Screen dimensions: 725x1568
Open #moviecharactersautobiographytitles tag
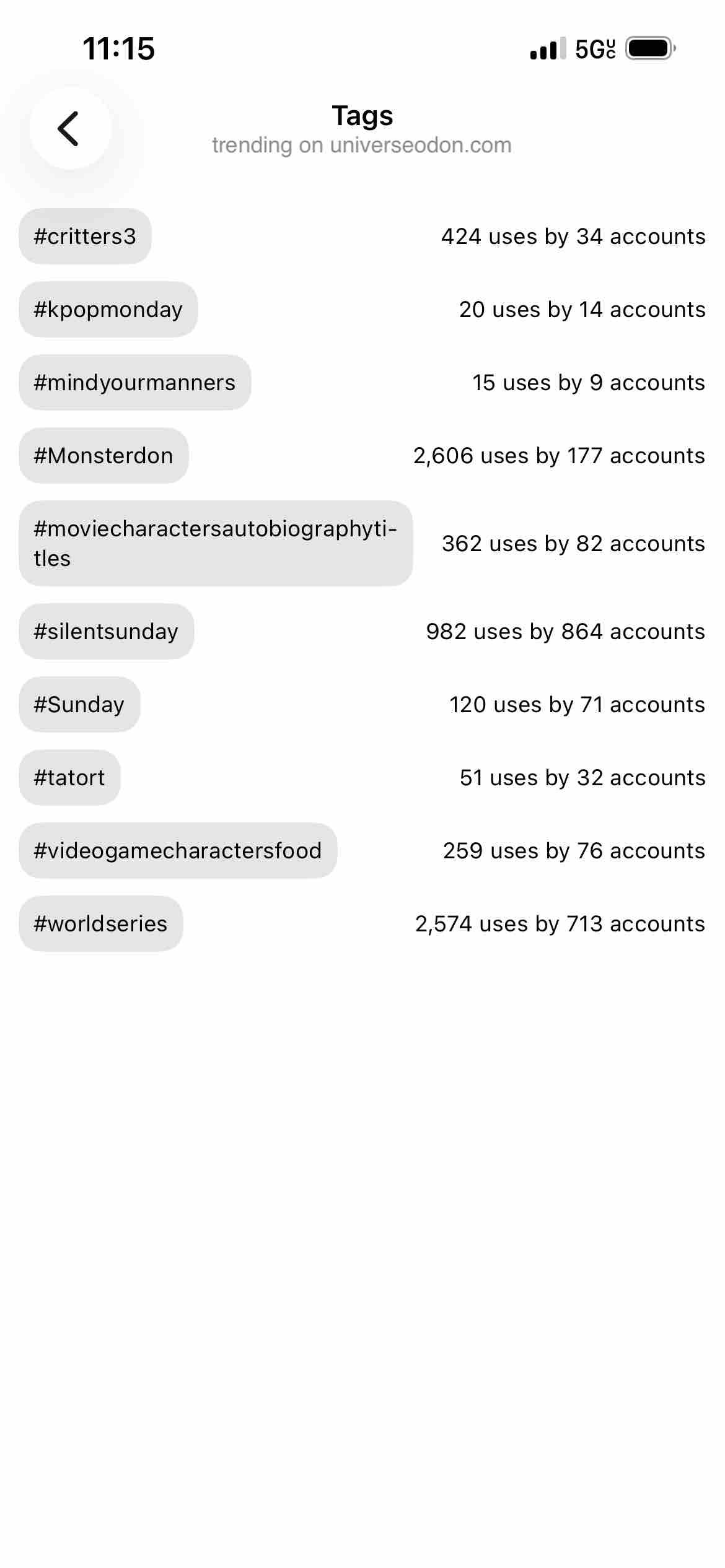(x=215, y=543)
